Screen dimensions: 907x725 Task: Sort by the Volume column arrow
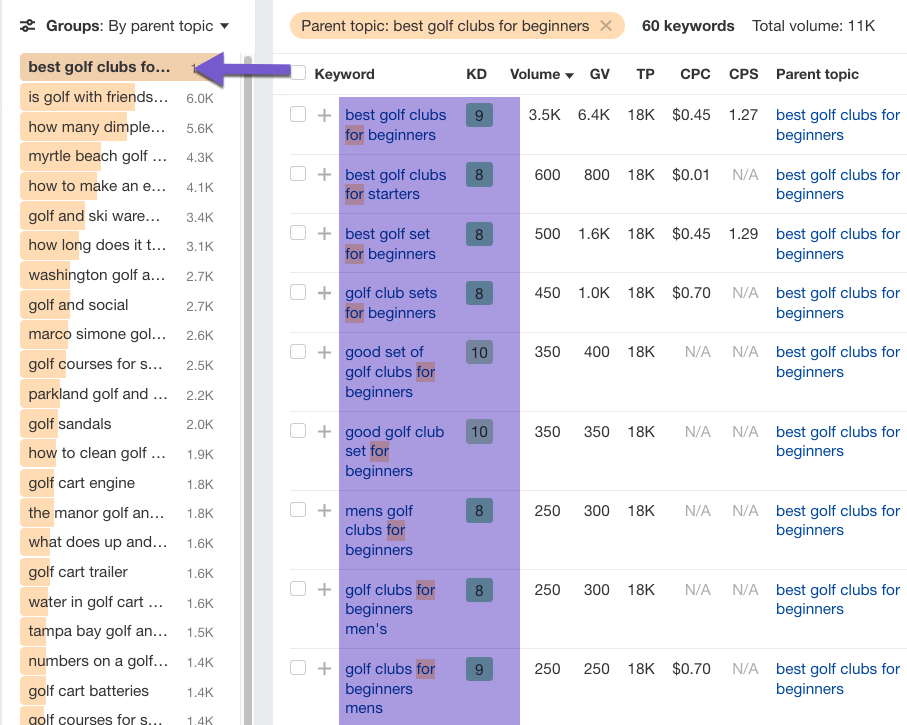point(569,75)
